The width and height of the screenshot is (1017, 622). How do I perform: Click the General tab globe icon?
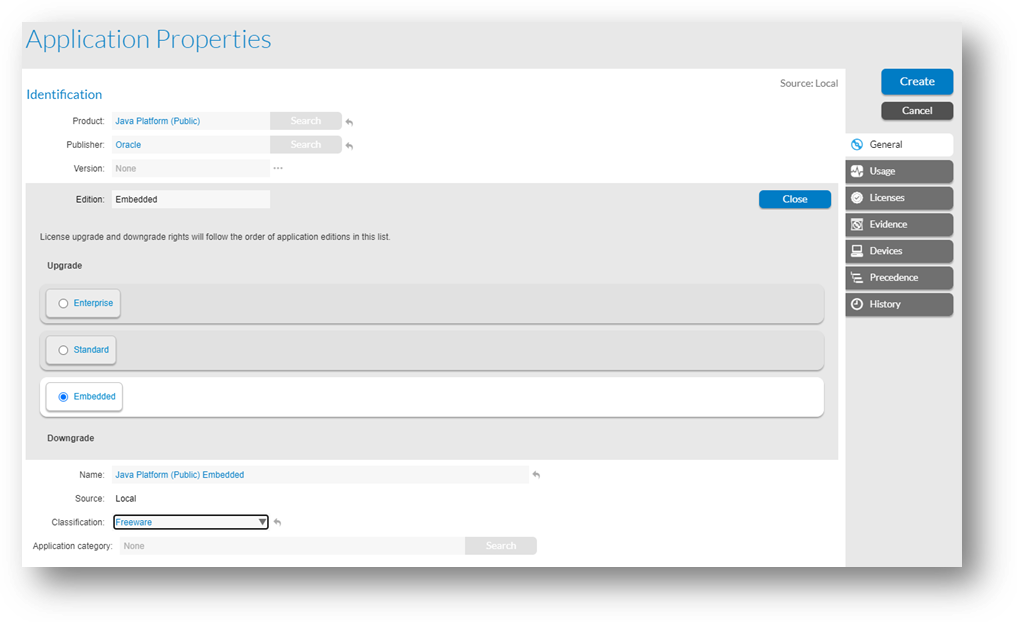pos(857,145)
